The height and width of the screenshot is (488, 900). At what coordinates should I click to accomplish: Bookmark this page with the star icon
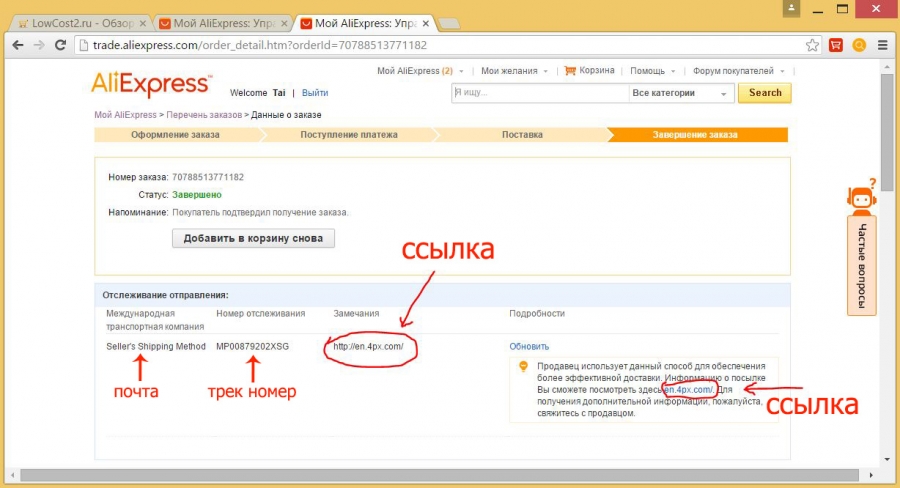[812, 45]
